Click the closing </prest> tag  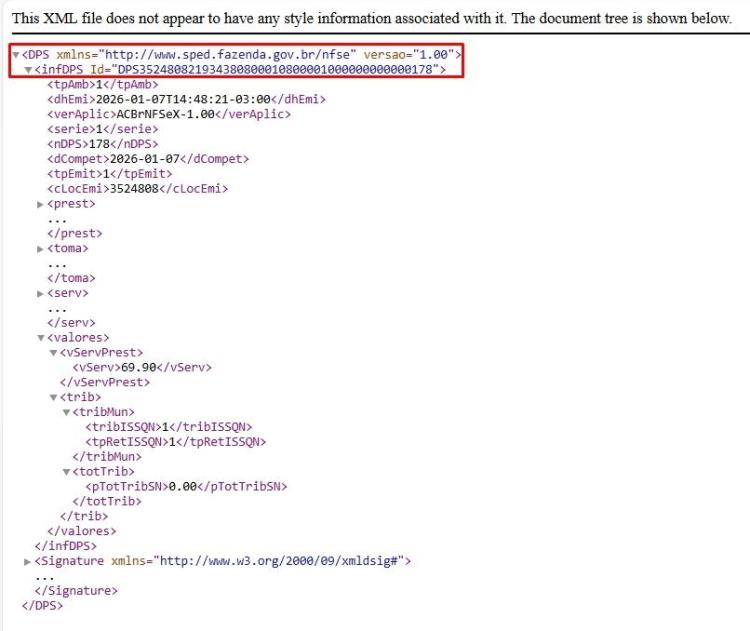click(x=75, y=233)
